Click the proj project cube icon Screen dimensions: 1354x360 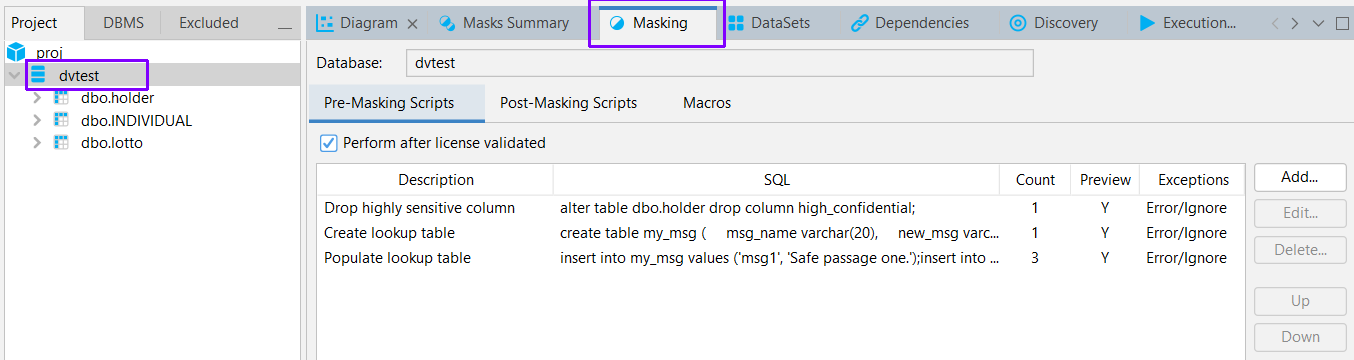click(16, 52)
